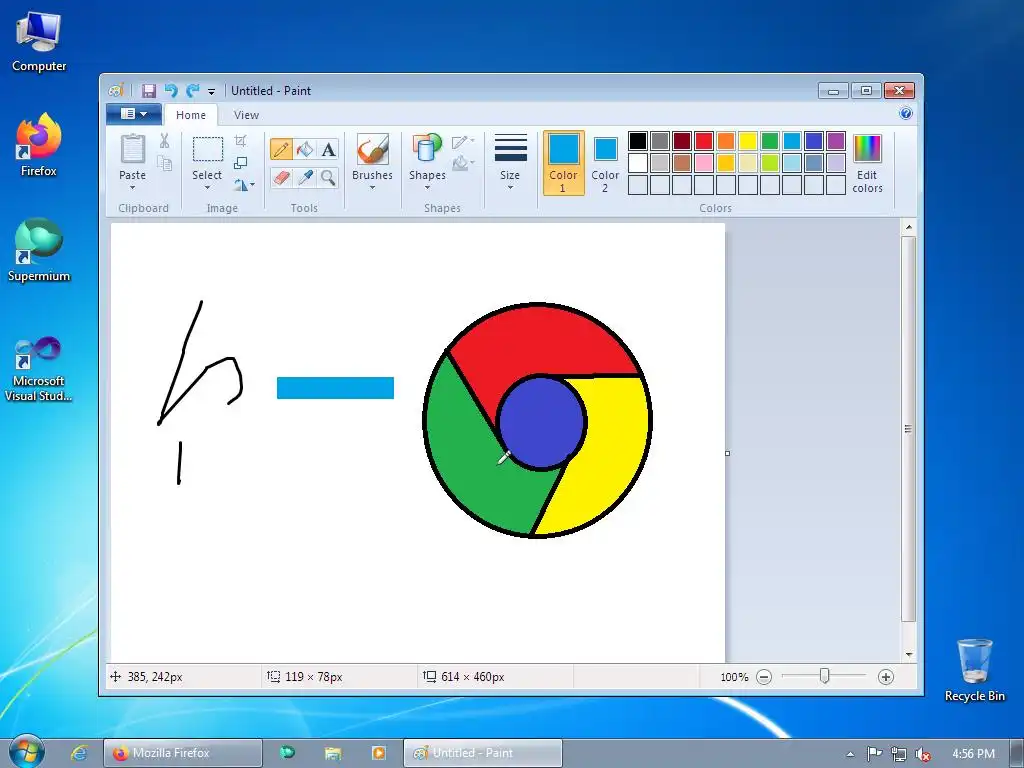Open Customize Quick Access Toolbar arrow
Image resolution: width=1024 pixels, height=768 pixels.
[x=211, y=91]
